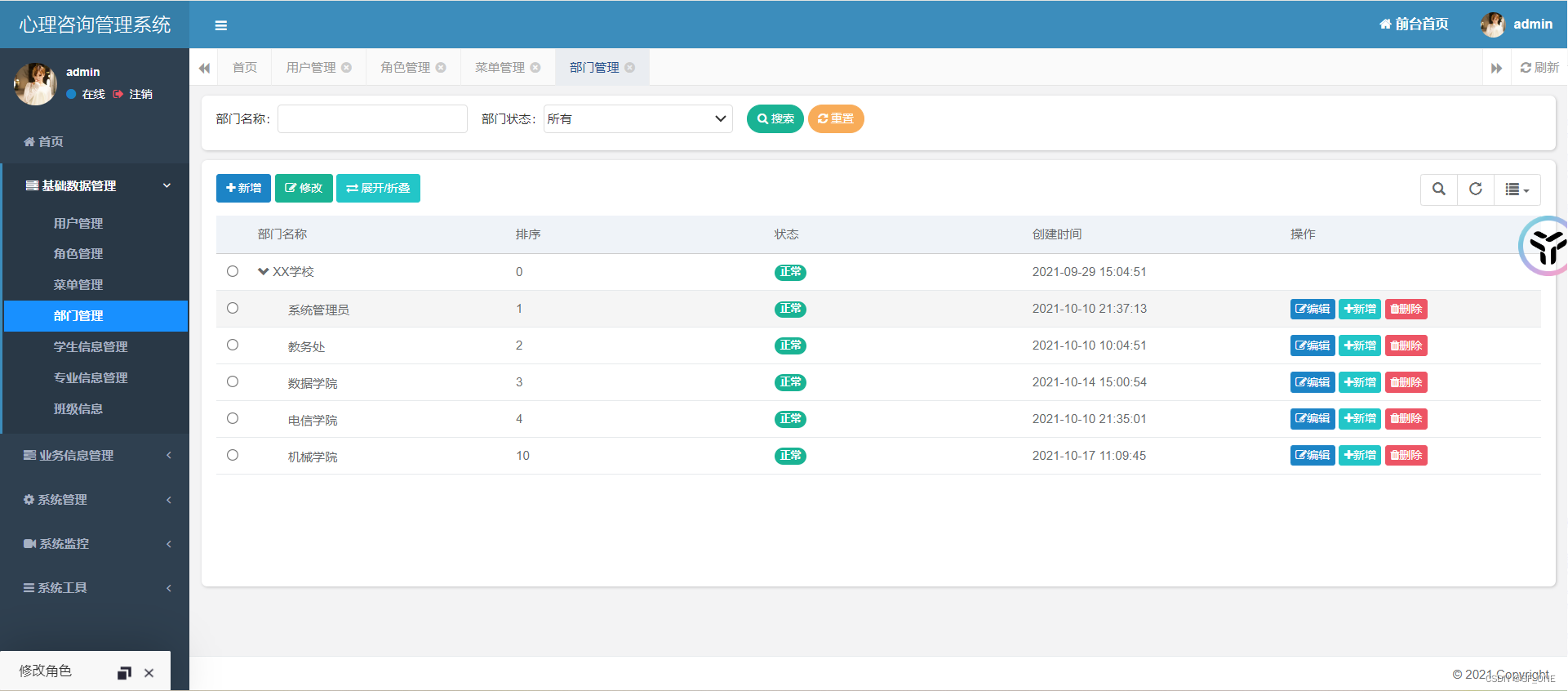The image size is (1568, 691).
Task: Switch to the 用户管理 tab
Action: click(x=311, y=68)
